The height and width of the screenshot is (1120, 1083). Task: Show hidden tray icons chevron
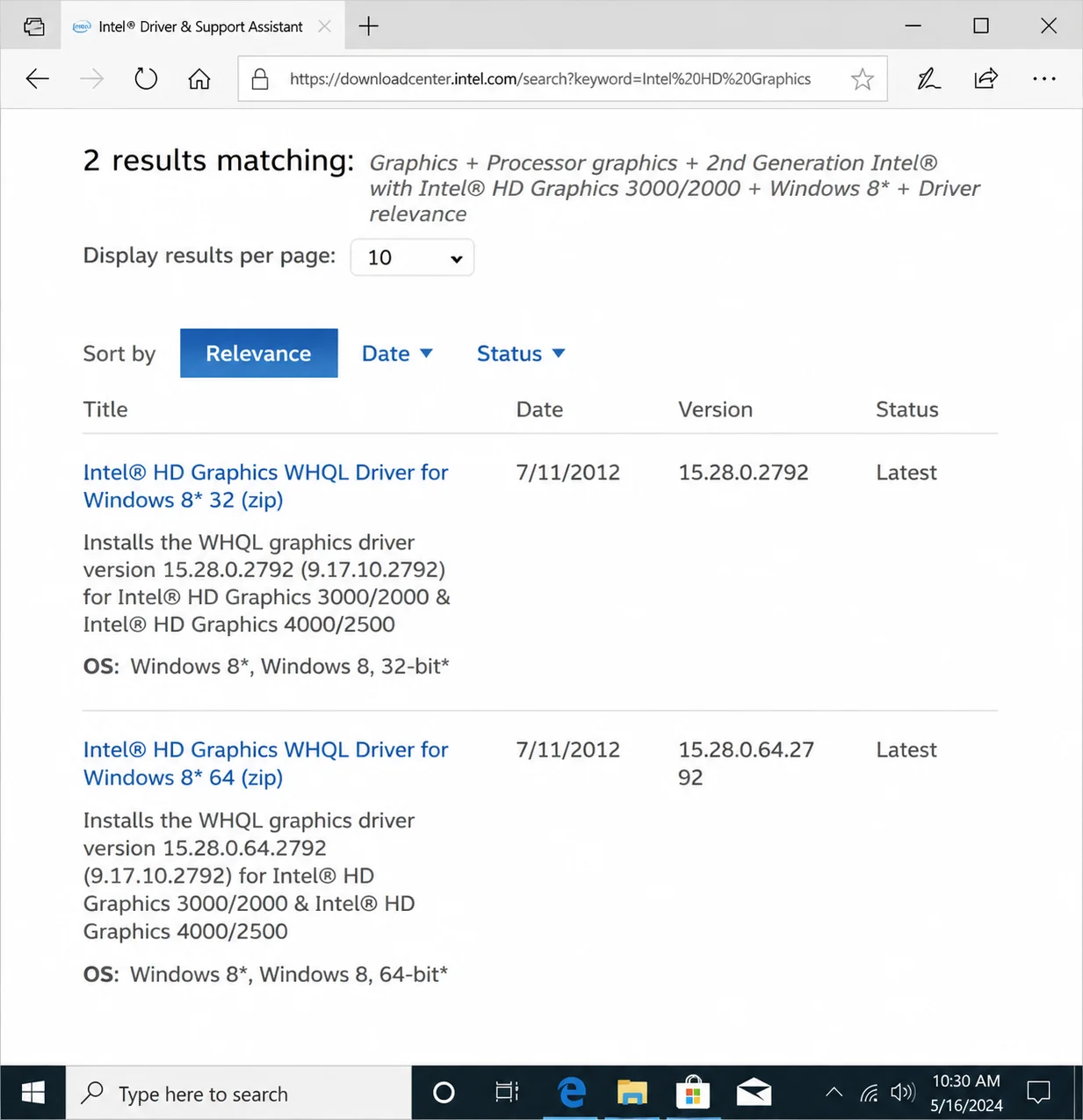[x=834, y=1093]
